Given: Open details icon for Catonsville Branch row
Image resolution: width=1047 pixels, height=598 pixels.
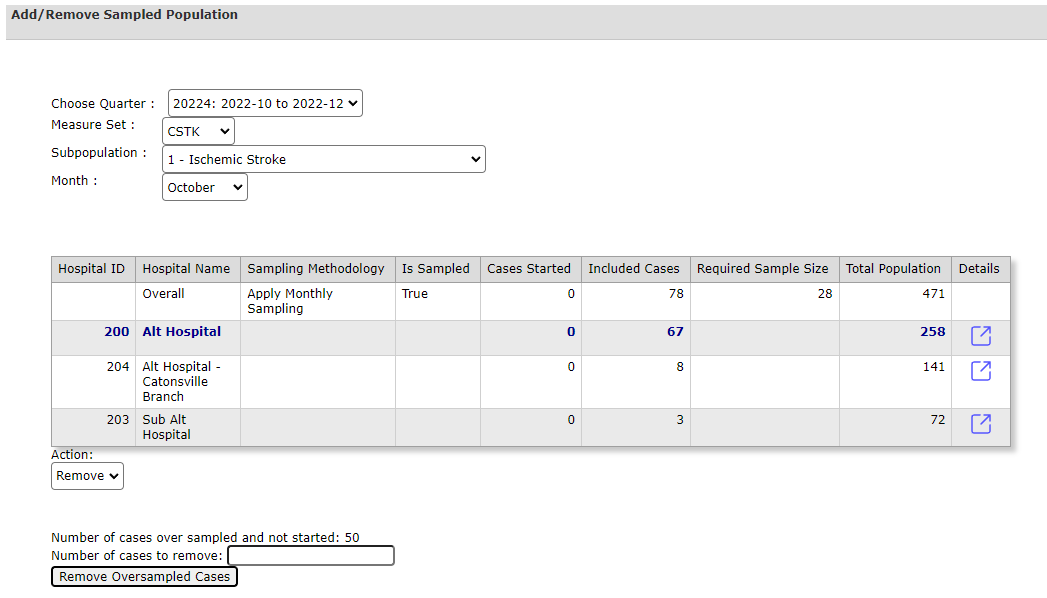Looking at the screenshot, I should pos(980,370).
